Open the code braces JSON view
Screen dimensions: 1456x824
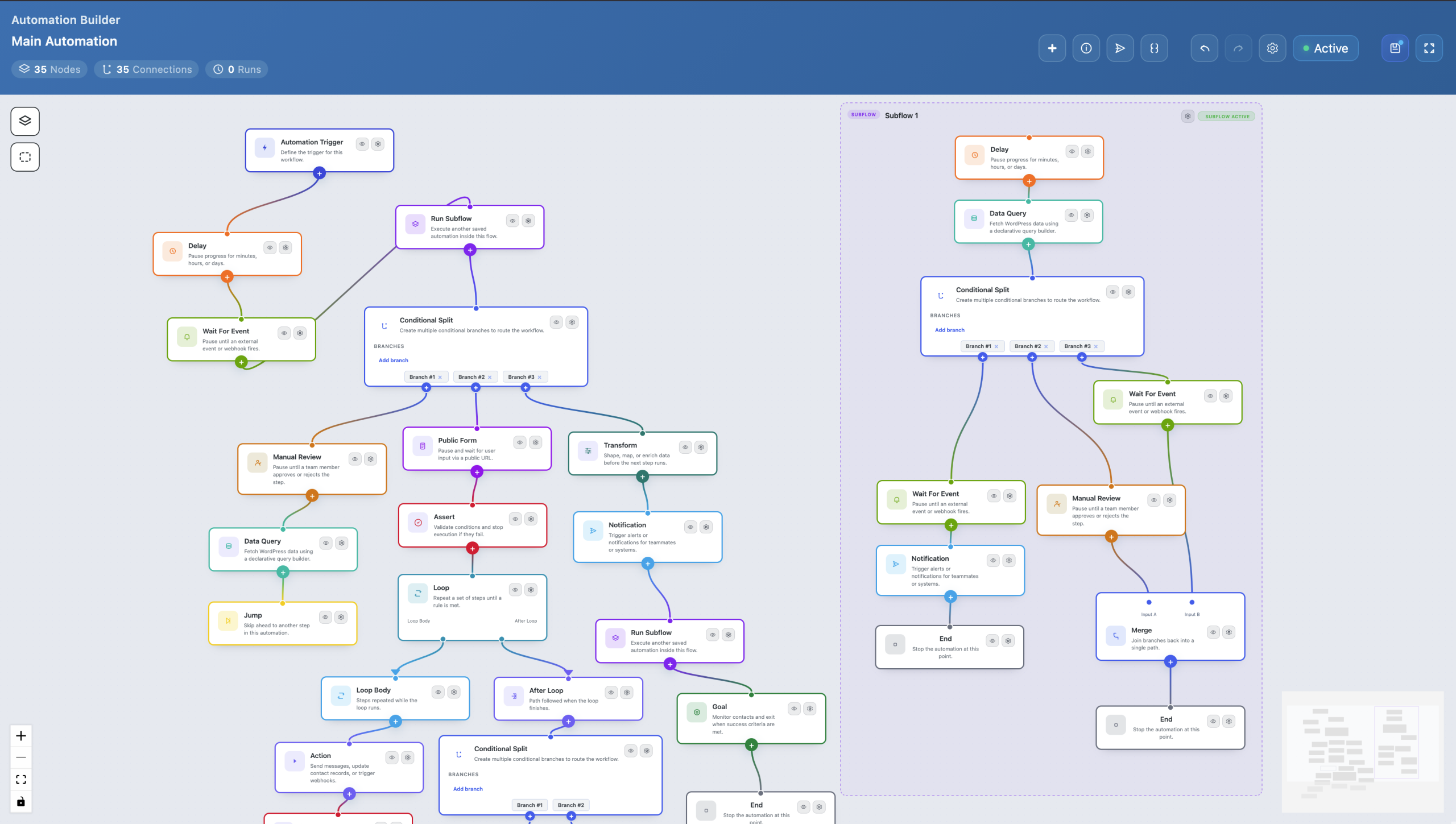click(x=1154, y=48)
